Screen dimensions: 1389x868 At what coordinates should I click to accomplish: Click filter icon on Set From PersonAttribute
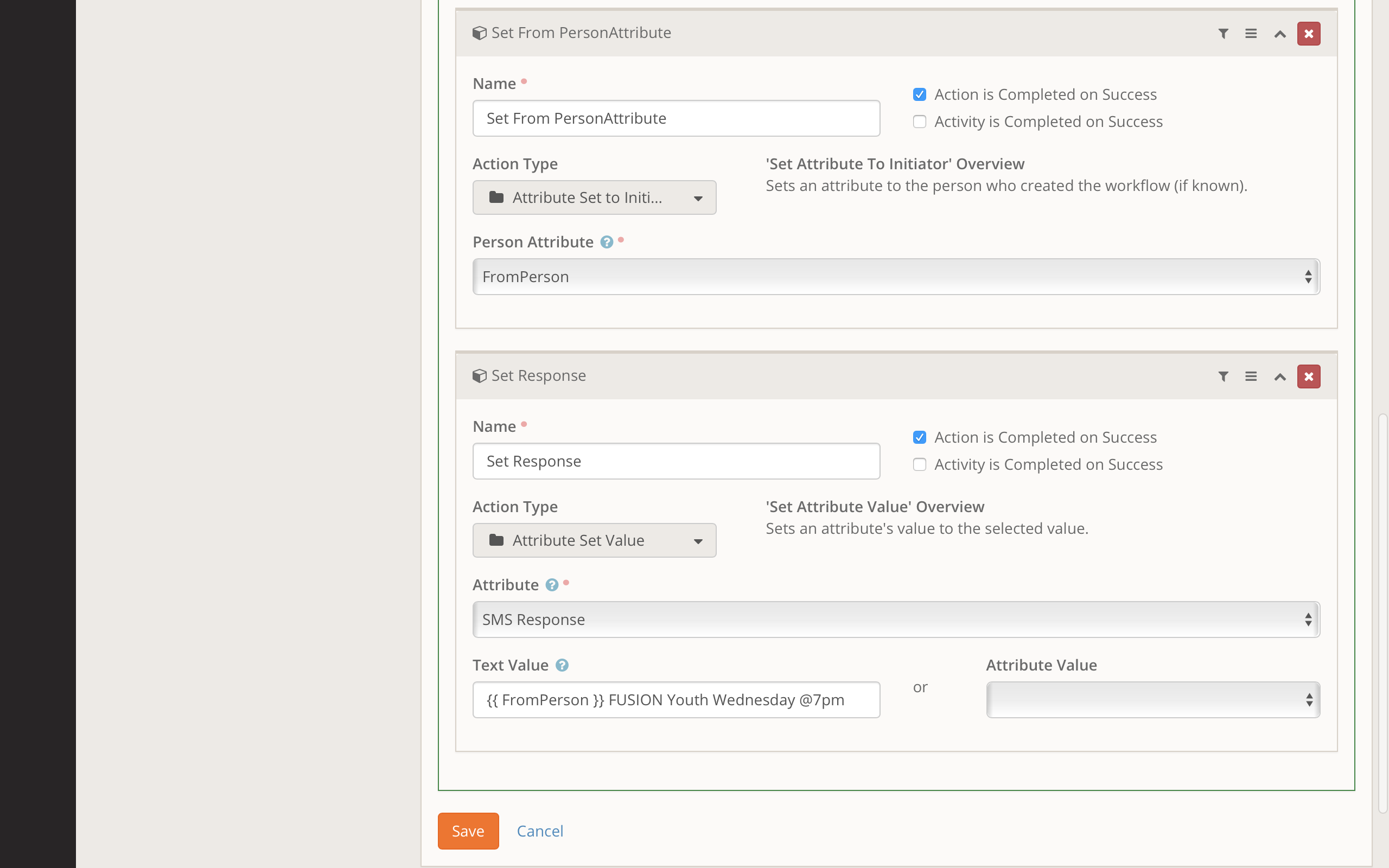[x=1222, y=33]
